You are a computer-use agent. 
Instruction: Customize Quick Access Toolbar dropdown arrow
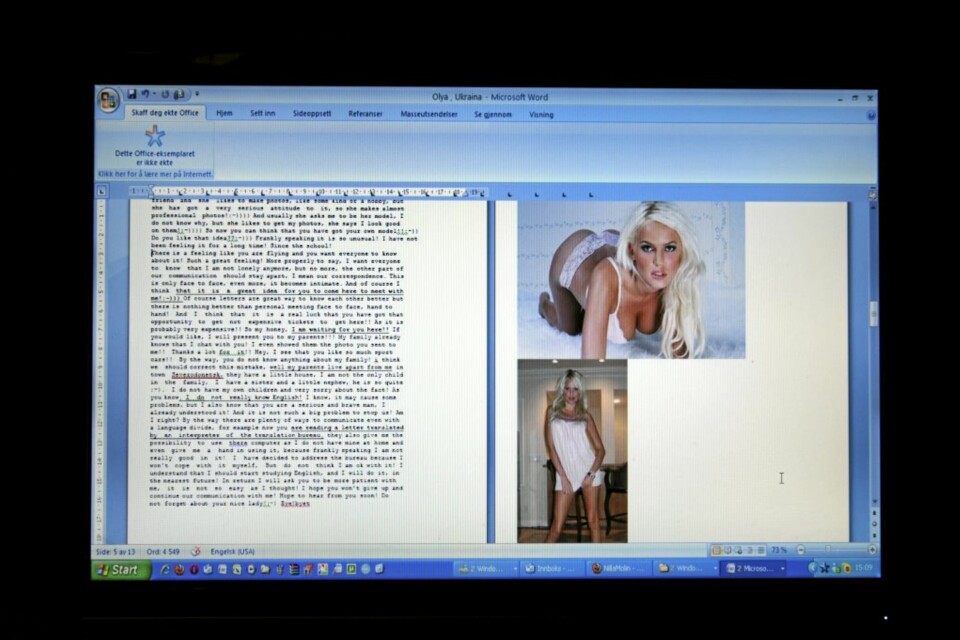coord(197,94)
